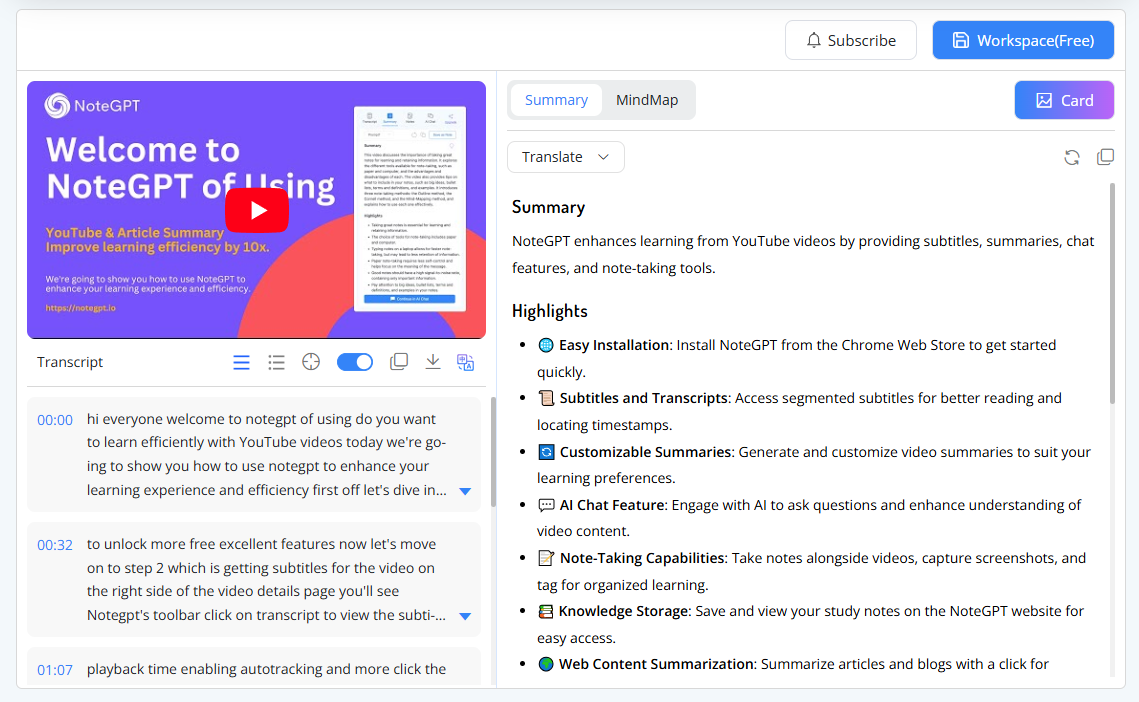The width and height of the screenshot is (1139, 702).
Task: Click the summary preview image in video
Action: click(x=410, y=209)
